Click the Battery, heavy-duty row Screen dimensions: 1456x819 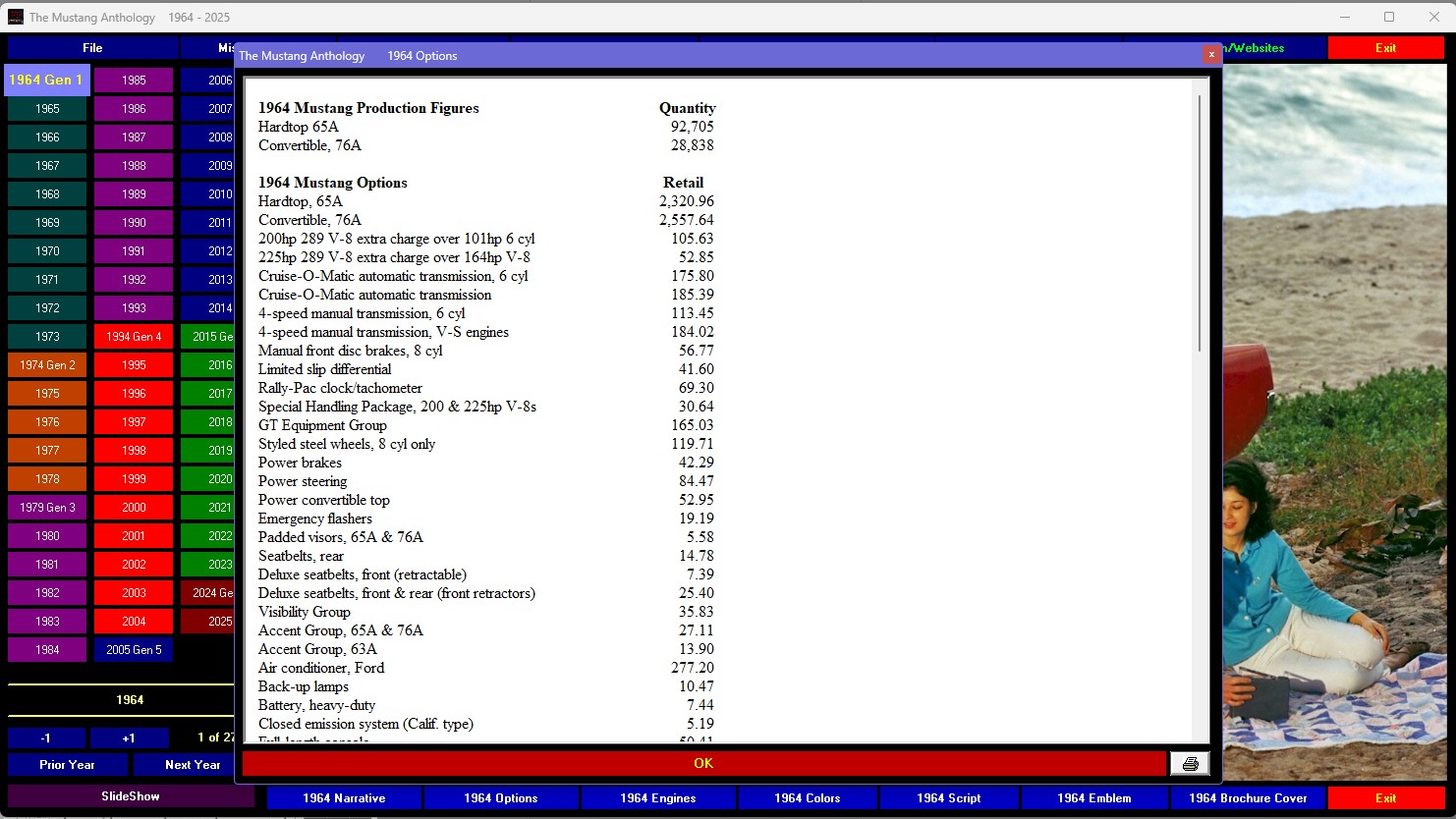coord(486,705)
